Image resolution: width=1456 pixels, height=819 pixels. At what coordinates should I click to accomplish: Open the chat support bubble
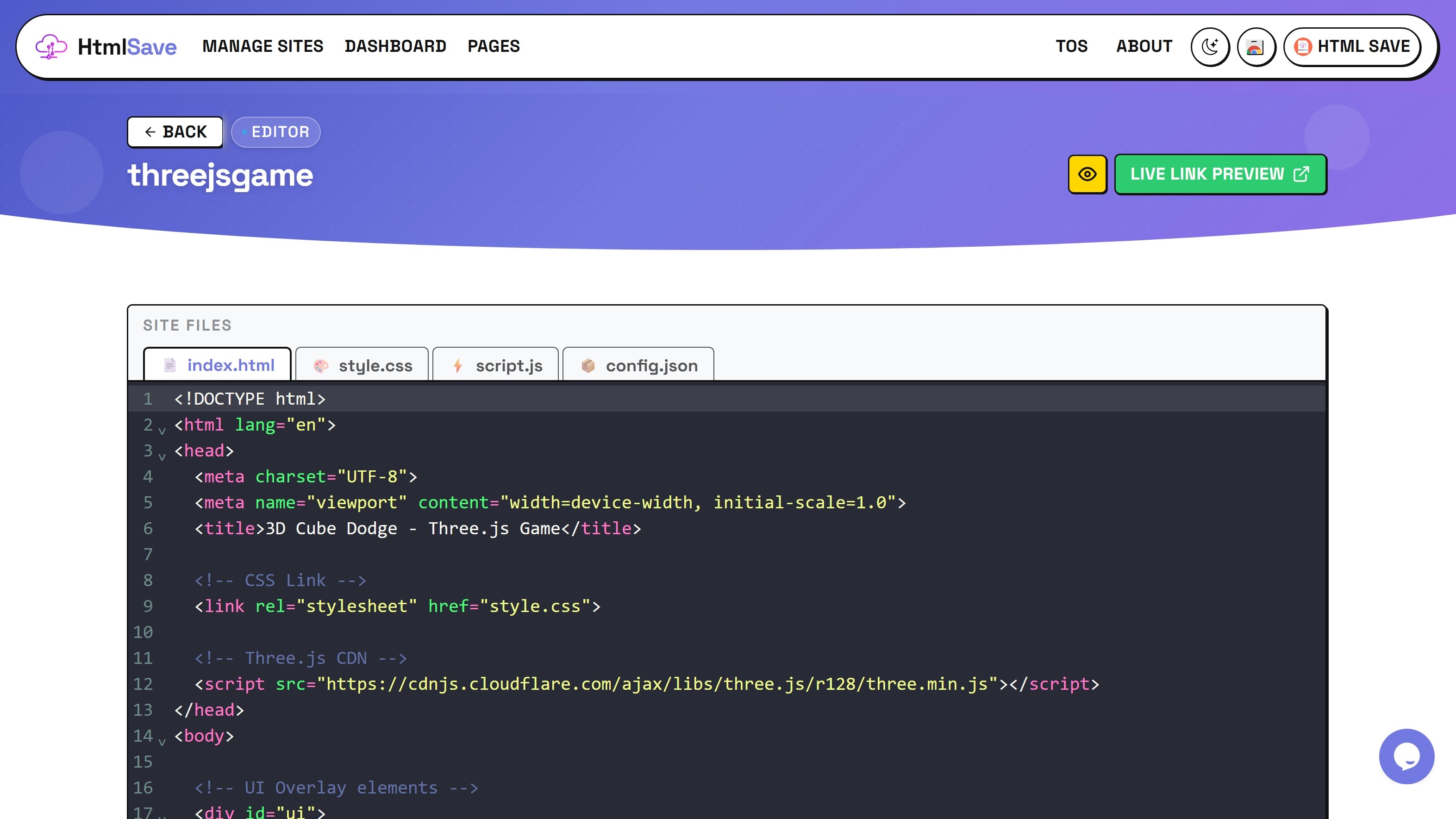[x=1406, y=756]
